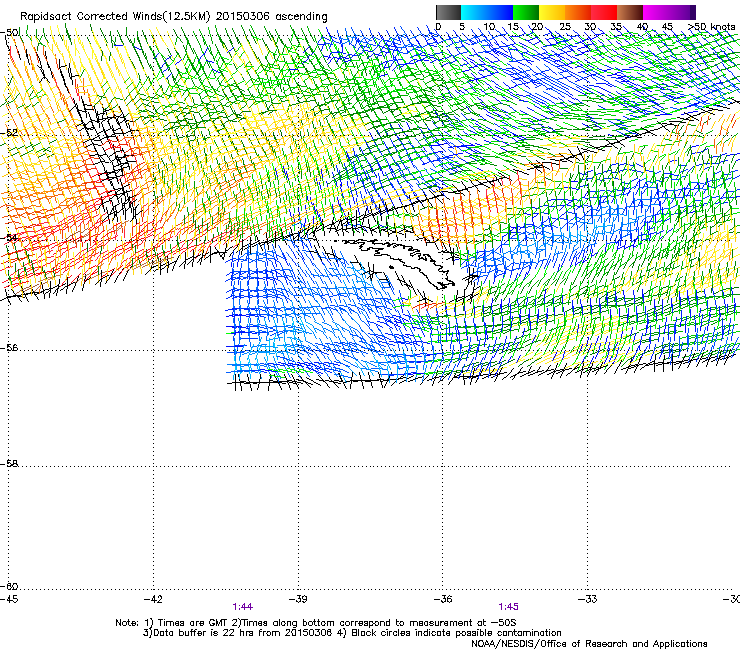
Task: Select the brown 35–40 knots legend segment
Action: [x=630, y=12]
